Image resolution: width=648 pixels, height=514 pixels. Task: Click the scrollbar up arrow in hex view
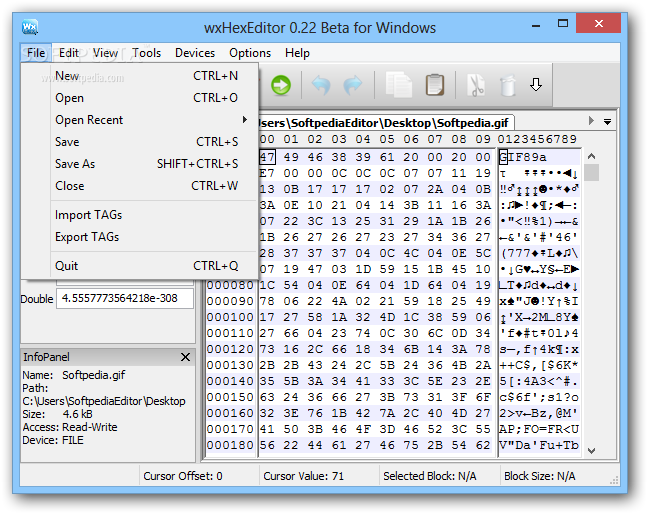click(591, 157)
